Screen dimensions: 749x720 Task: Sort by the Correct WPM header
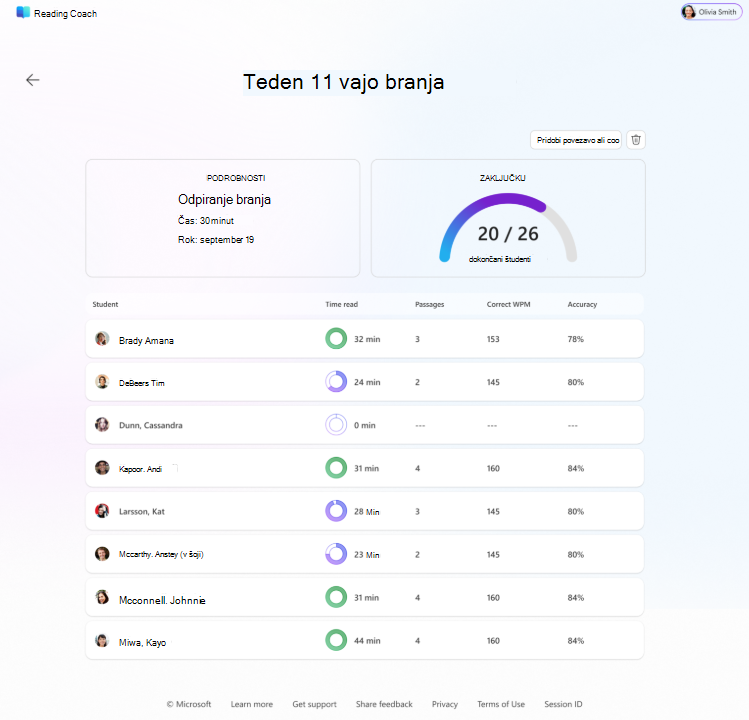(508, 304)
